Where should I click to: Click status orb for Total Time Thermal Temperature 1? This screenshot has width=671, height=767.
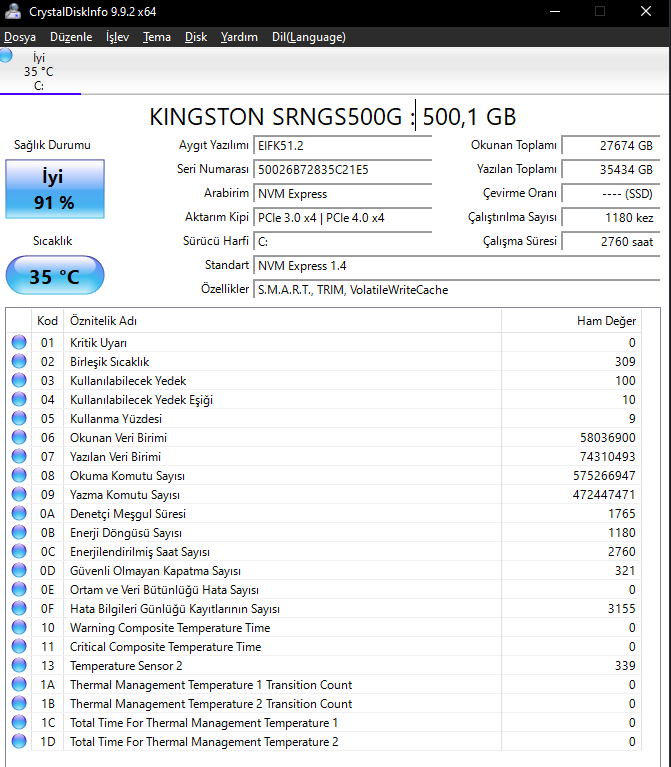pos(19,722)
